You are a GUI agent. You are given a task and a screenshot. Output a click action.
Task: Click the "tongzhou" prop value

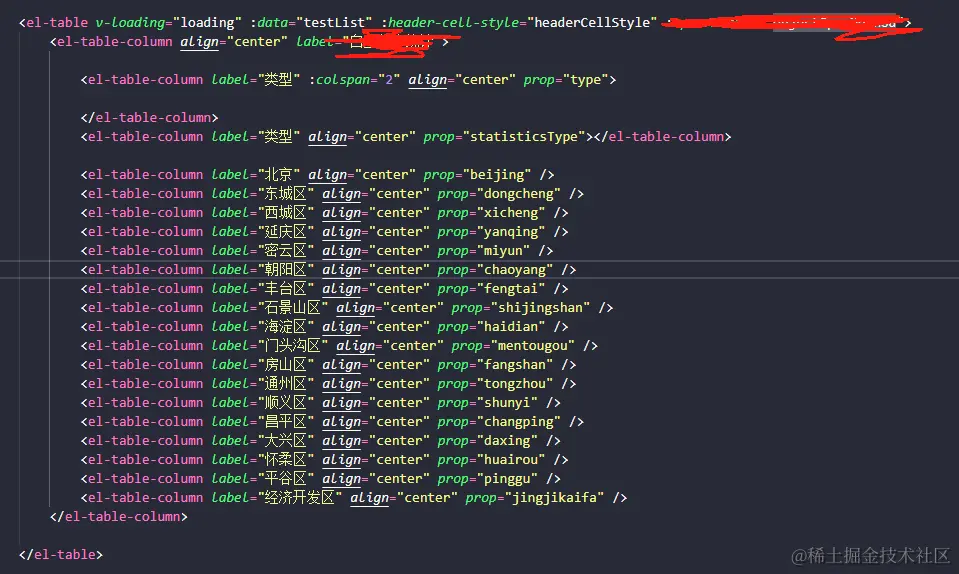tap(515, 383)
